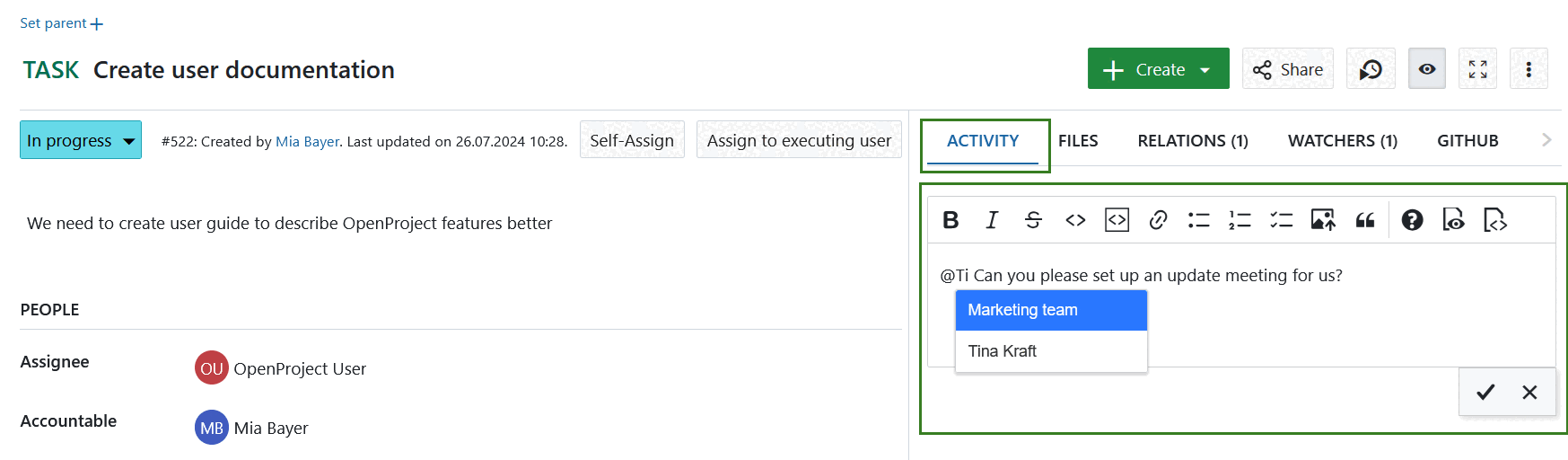
Task: Toggle bold formatting in comment editor
Action: [x=950, y=220]
